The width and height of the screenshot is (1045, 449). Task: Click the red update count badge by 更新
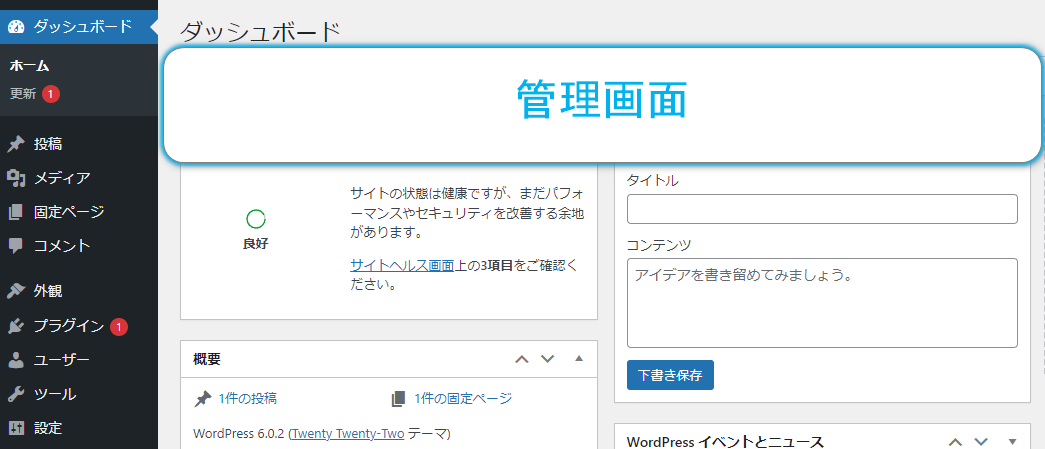pos(51,94)
